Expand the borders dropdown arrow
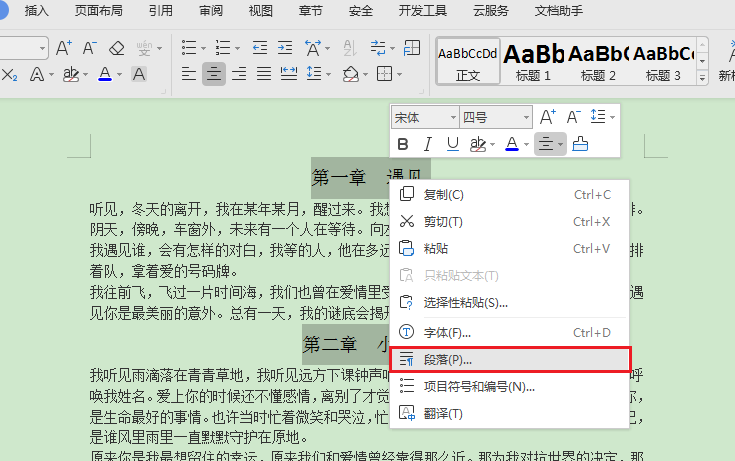Screen dimensions: 735x461 [399, 75]
